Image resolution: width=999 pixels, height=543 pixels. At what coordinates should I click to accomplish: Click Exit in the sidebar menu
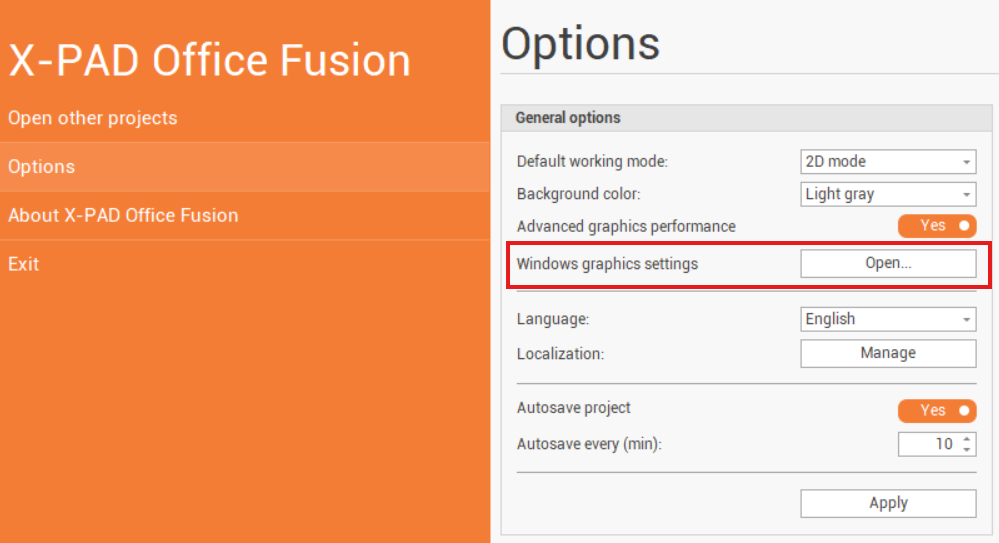[x=24, y=264]
